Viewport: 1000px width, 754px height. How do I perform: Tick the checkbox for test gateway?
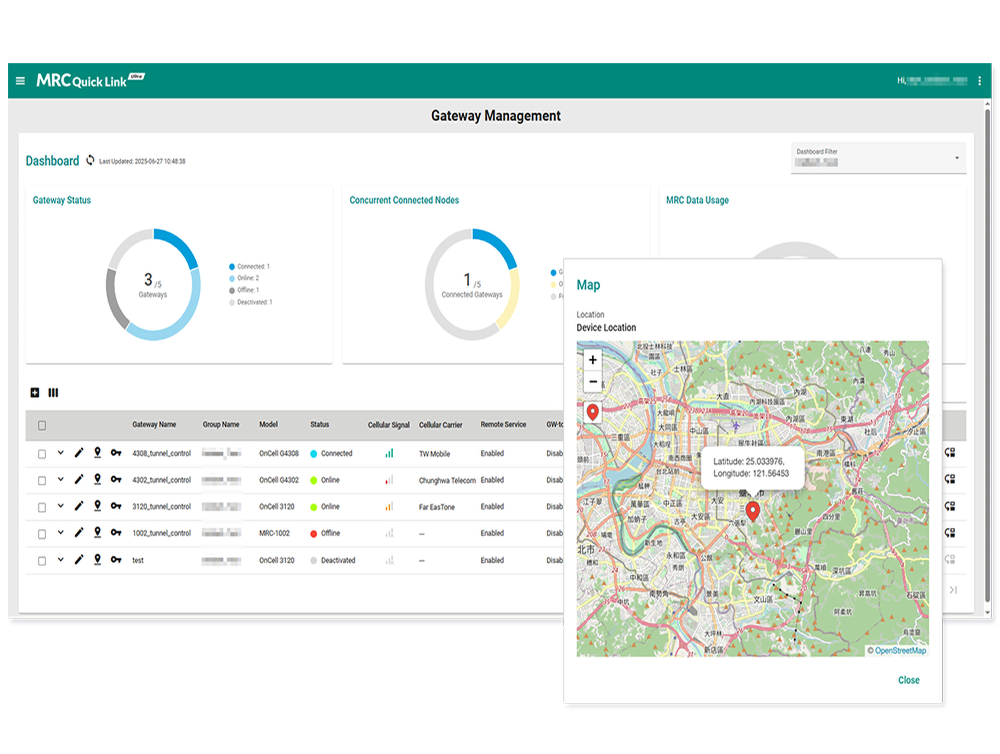(42, 561)
